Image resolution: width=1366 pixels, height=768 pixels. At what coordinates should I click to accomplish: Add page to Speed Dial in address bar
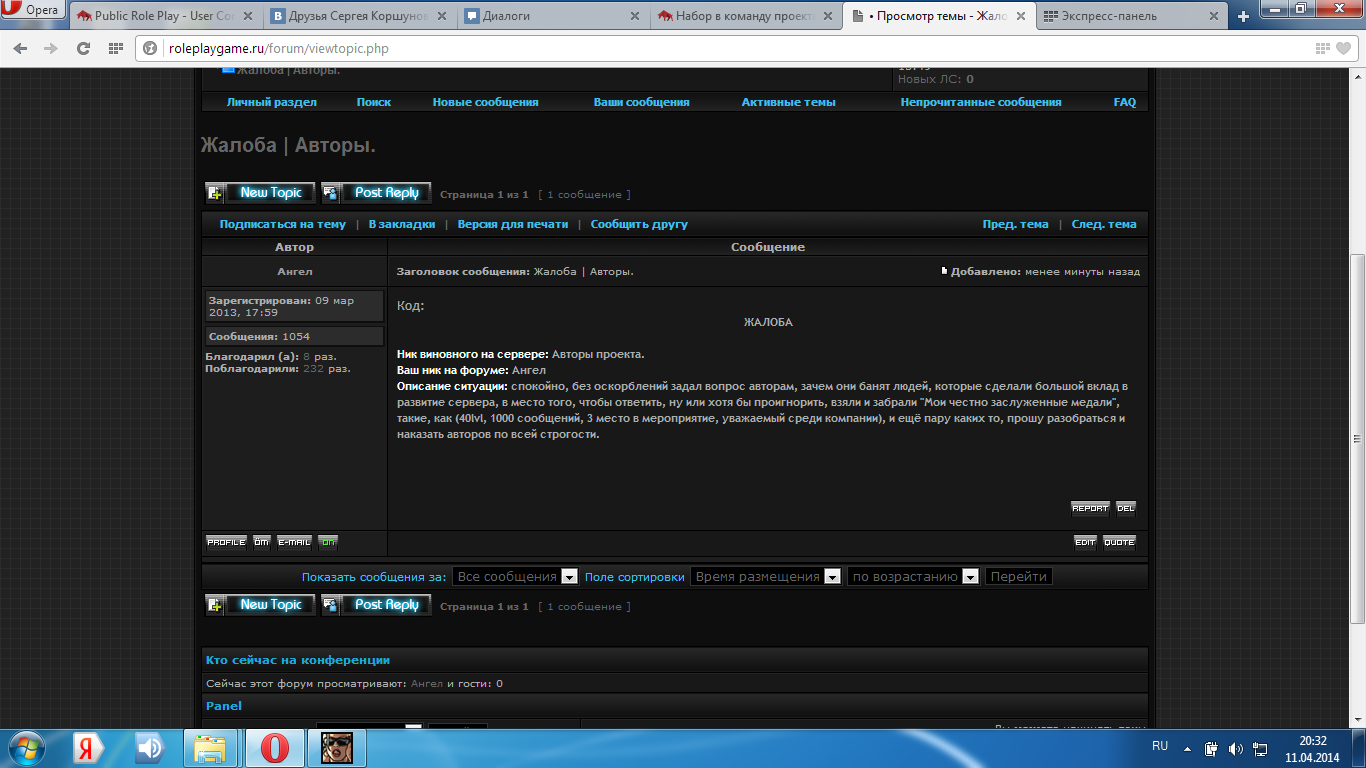[x=1323, y=48]
